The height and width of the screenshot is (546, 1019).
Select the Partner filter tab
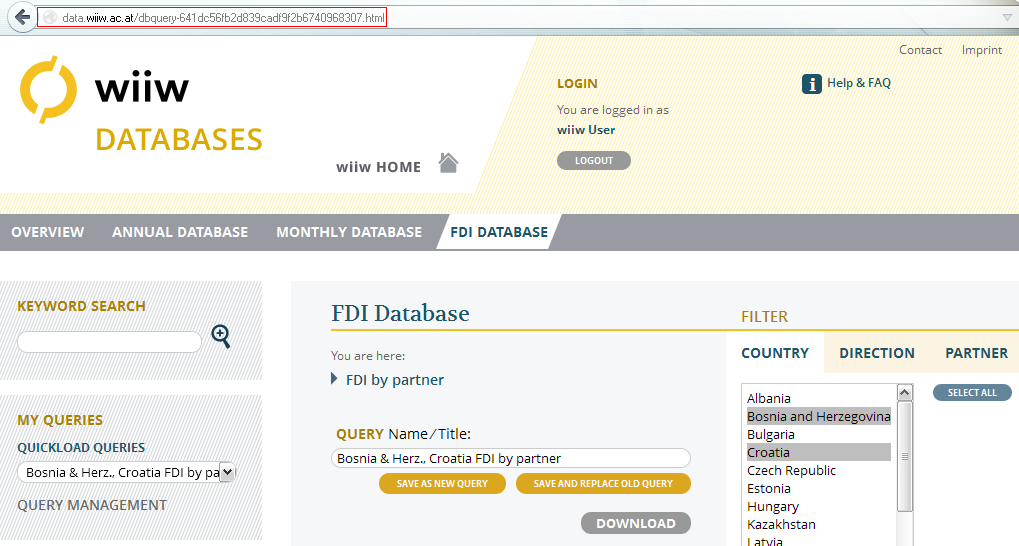(x=976, y=353)
